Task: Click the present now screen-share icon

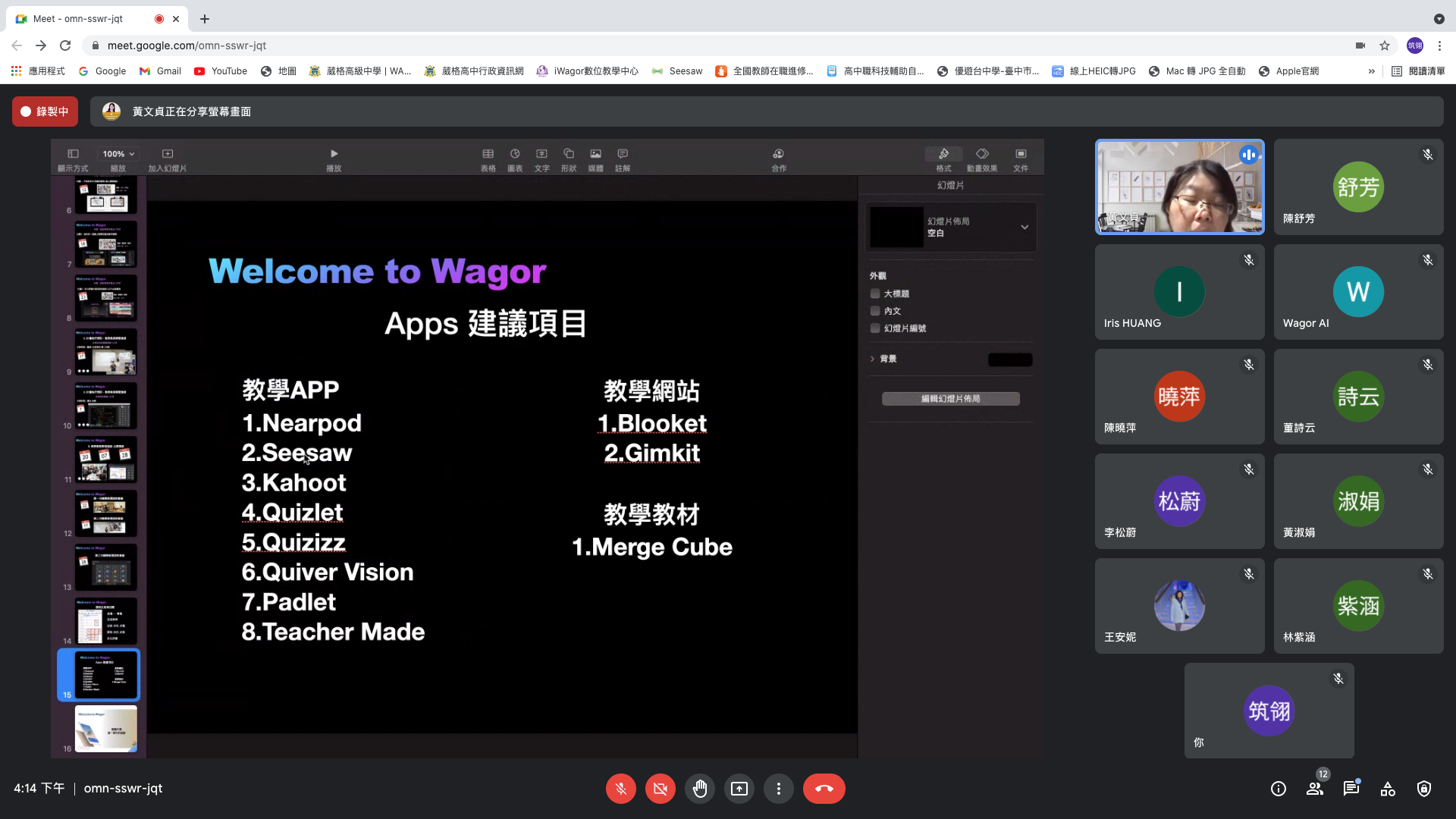Action: (739, 789)
